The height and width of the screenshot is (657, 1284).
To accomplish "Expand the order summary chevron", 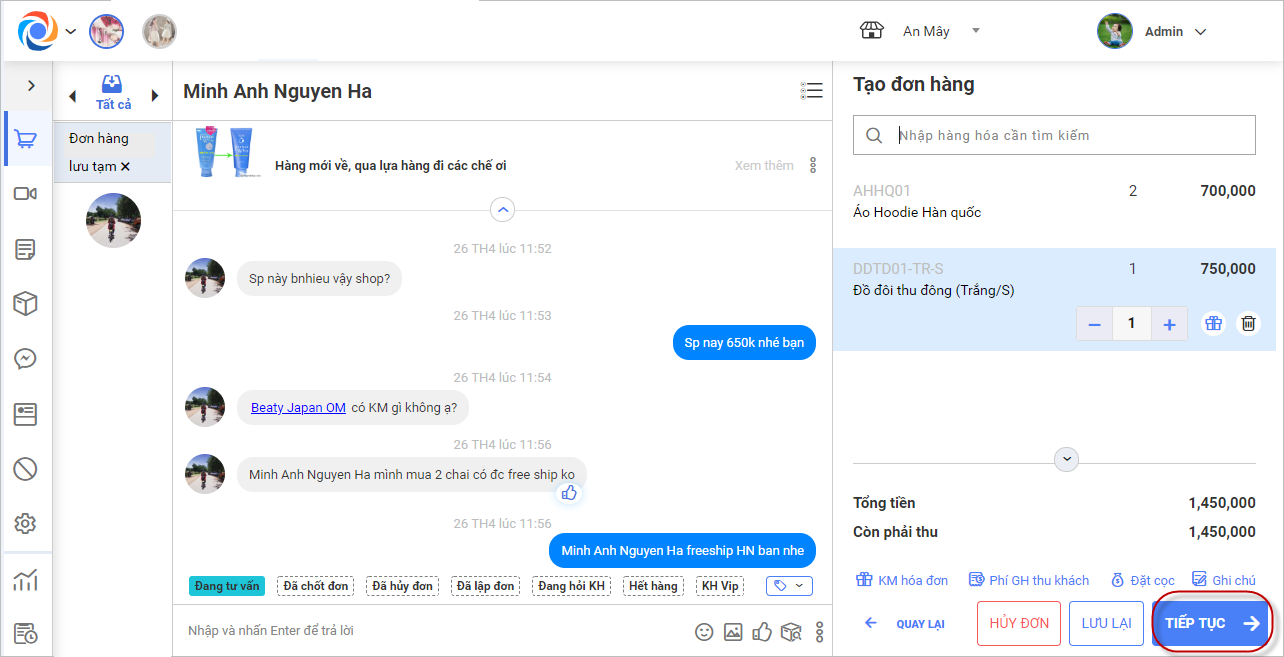I will 1067,459.
